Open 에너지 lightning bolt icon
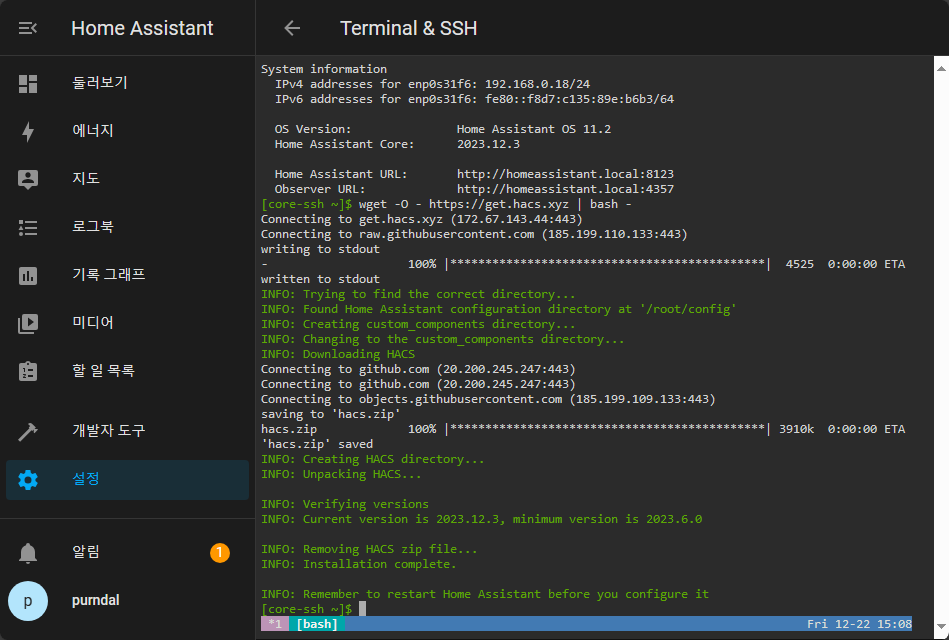This screenshot has width=949, height=640. tap(28, 131)
